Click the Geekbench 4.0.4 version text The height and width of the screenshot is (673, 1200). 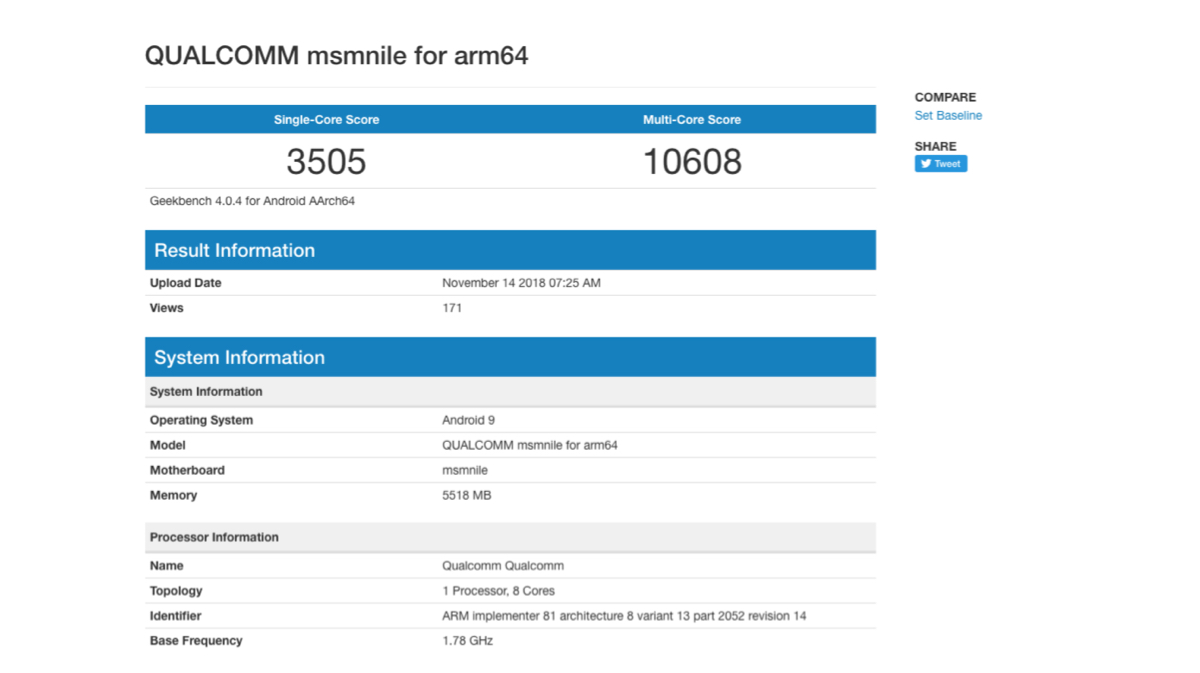coord(252,201)
